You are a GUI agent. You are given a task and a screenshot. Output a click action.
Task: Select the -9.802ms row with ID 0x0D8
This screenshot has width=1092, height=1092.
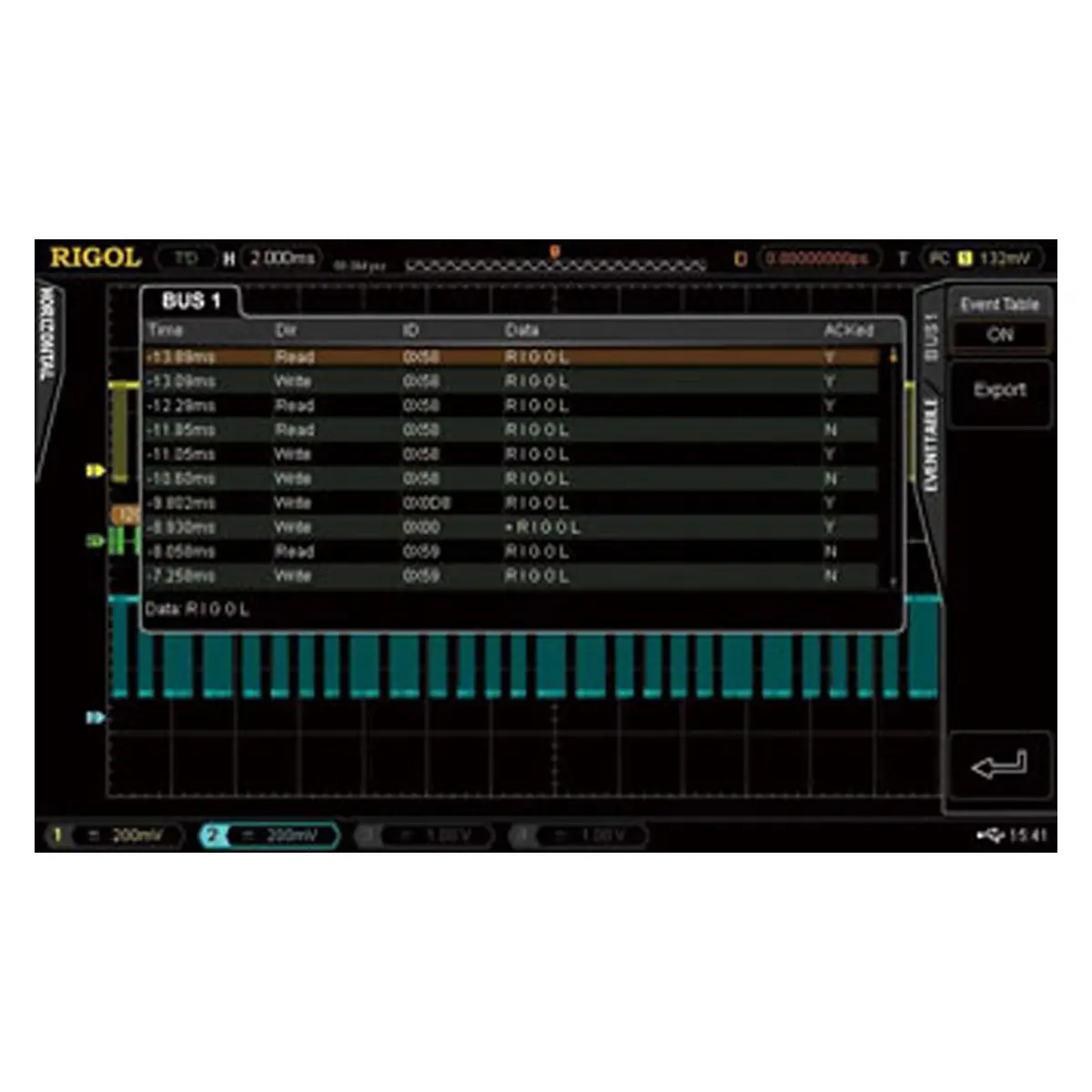tap(510, 503)
